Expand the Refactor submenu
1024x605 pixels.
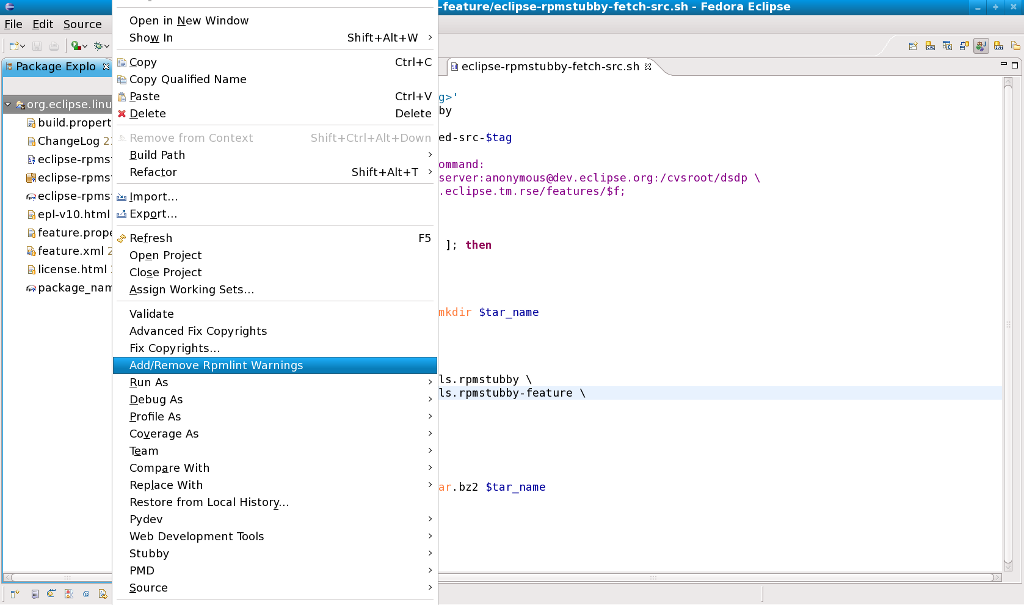click(x=275, y=172)
